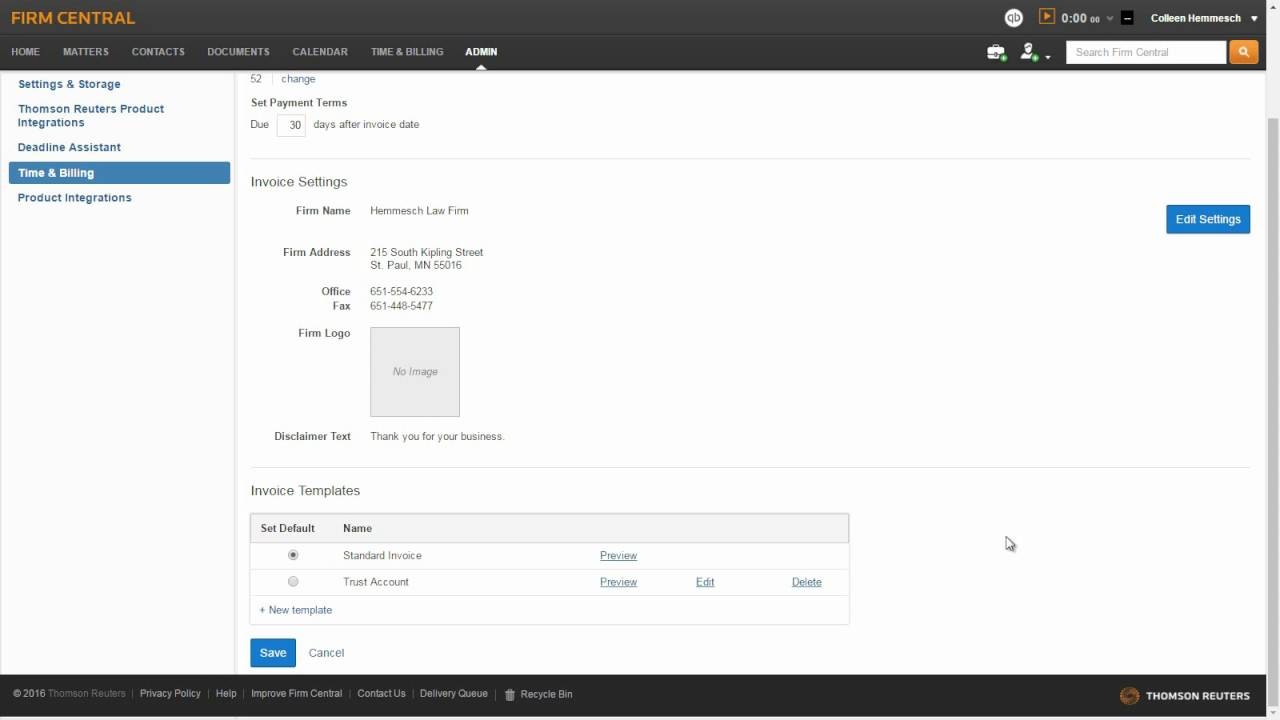Preview the Trust Account template
Image resolution: width=1280 pixels, height=720 pixels.
pyautogui.click(x=618, y=582)
